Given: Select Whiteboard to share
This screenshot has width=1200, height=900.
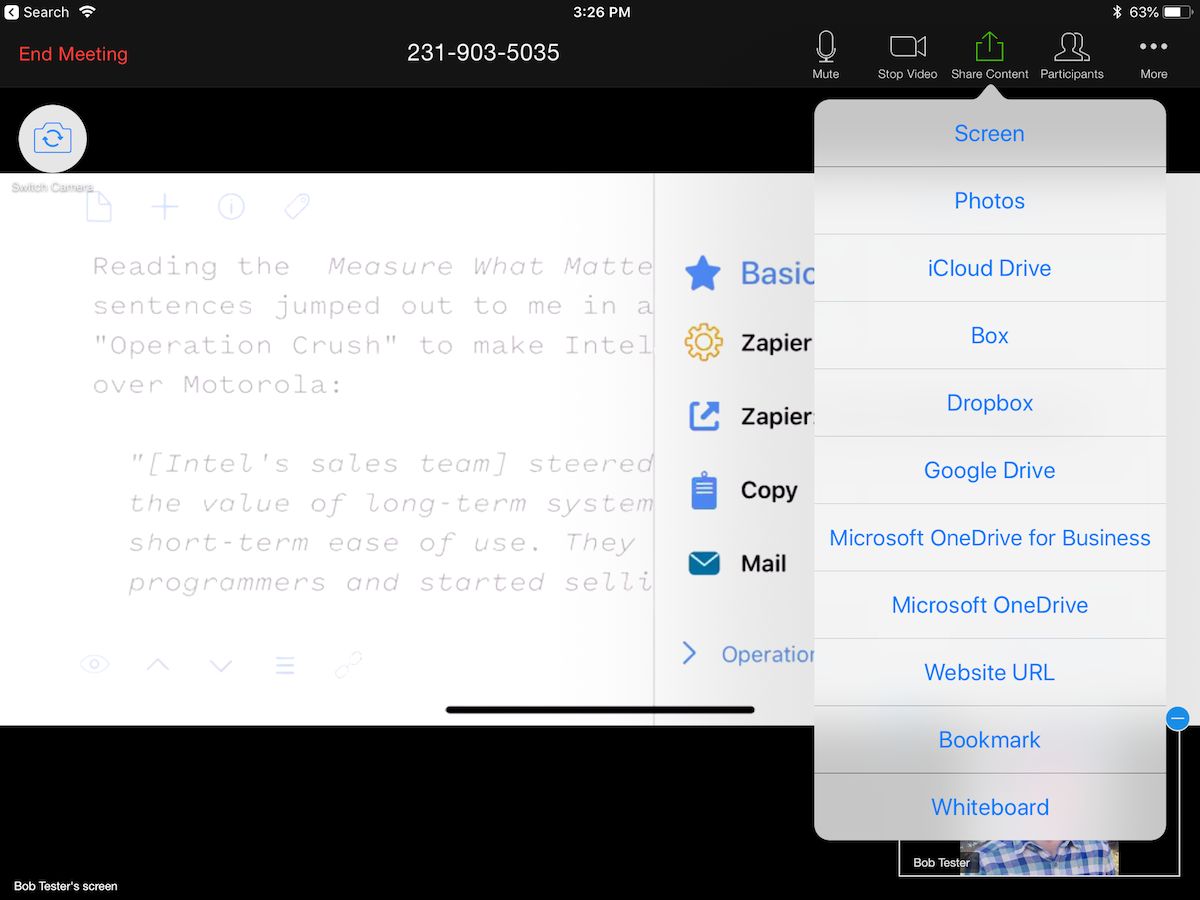Looking at the screenshot, I should click(x=990, y=807).
